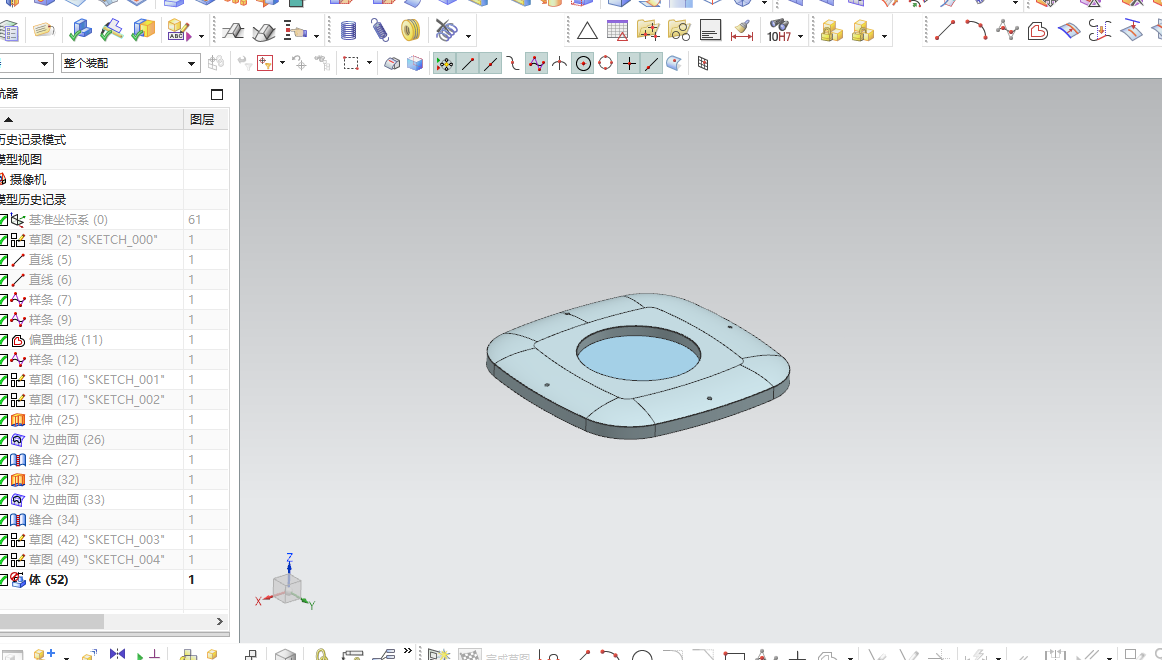Image resolution: width=1162 pixels, height=660 pixels.
Task: Click the shaded blue cube view icon
Action: (415, 64)
